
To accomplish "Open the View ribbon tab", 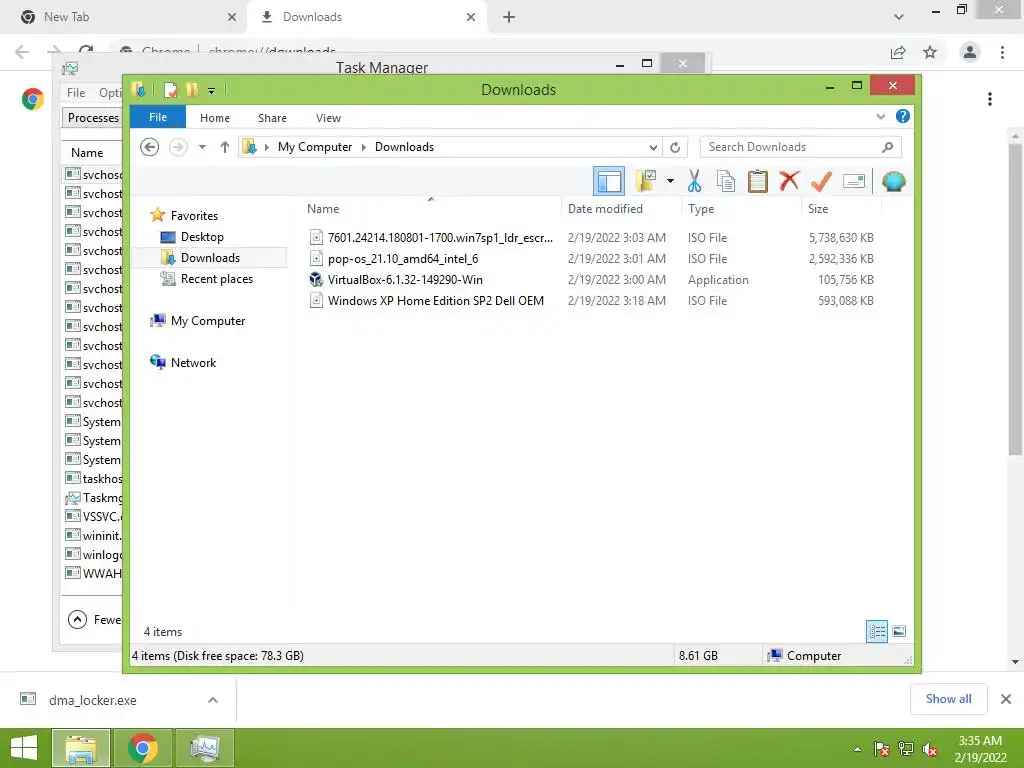I will coord(328,118).
